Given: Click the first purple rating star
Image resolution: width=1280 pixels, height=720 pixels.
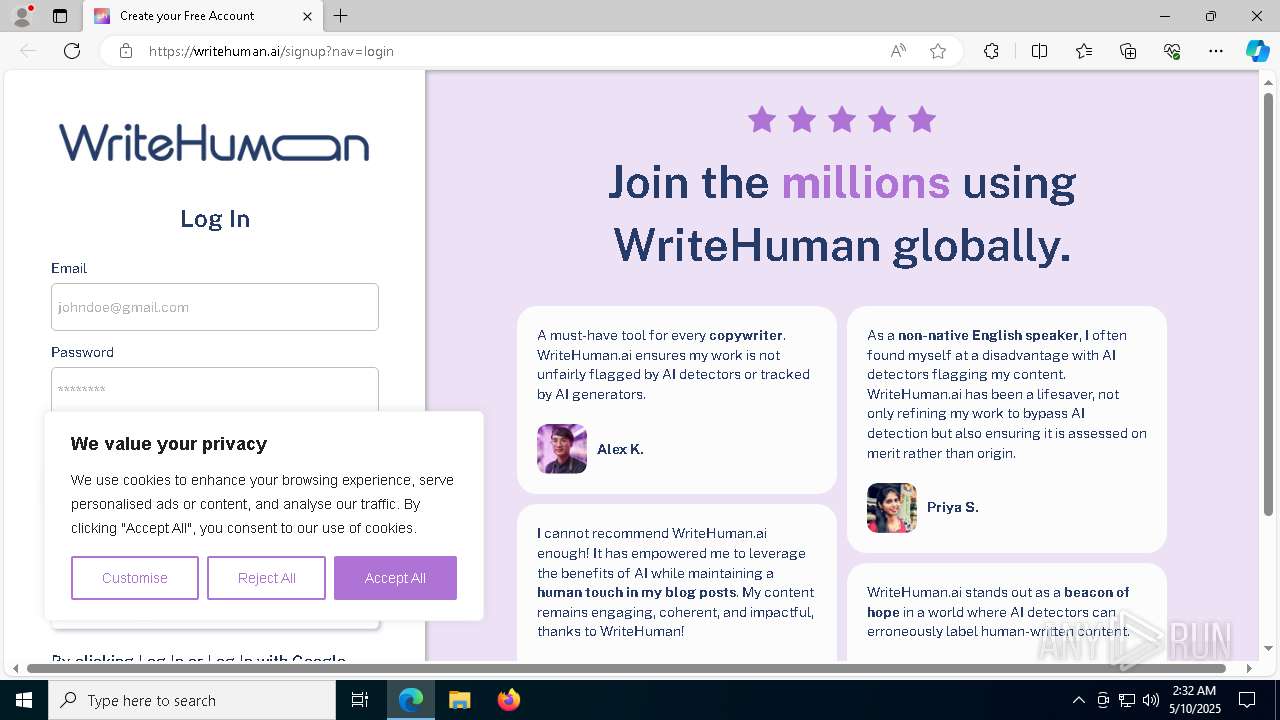Looking at the screenshot, I should click(762, 120).
